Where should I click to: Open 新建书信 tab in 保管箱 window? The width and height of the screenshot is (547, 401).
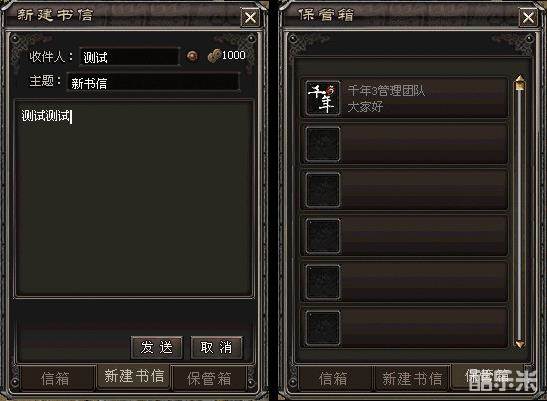click(x=412, y=378)
